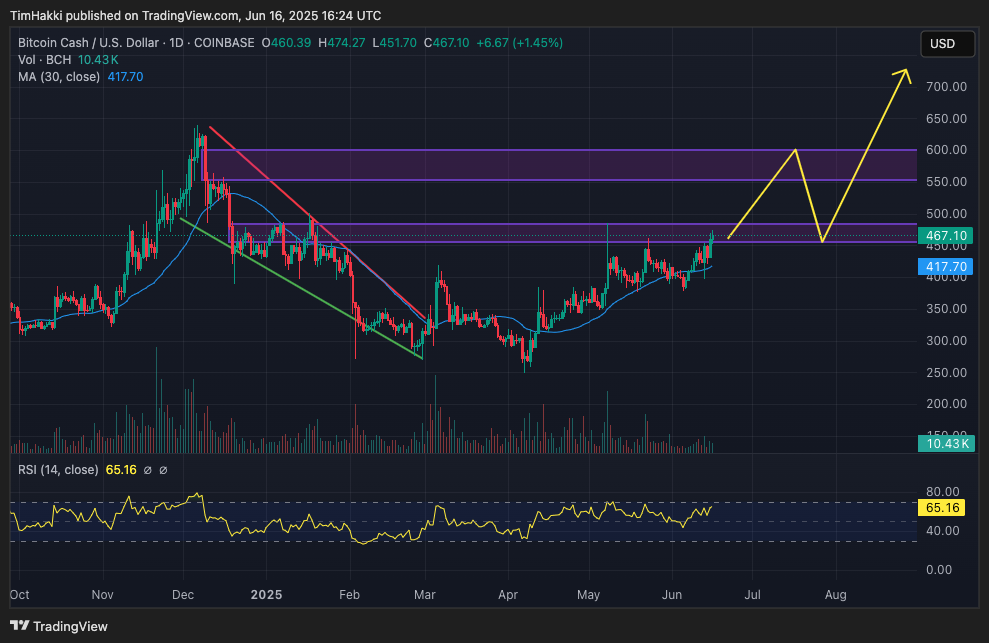Click the Aug label on time axis
Screen dimensions: 989x643
[x=835, y=594]
